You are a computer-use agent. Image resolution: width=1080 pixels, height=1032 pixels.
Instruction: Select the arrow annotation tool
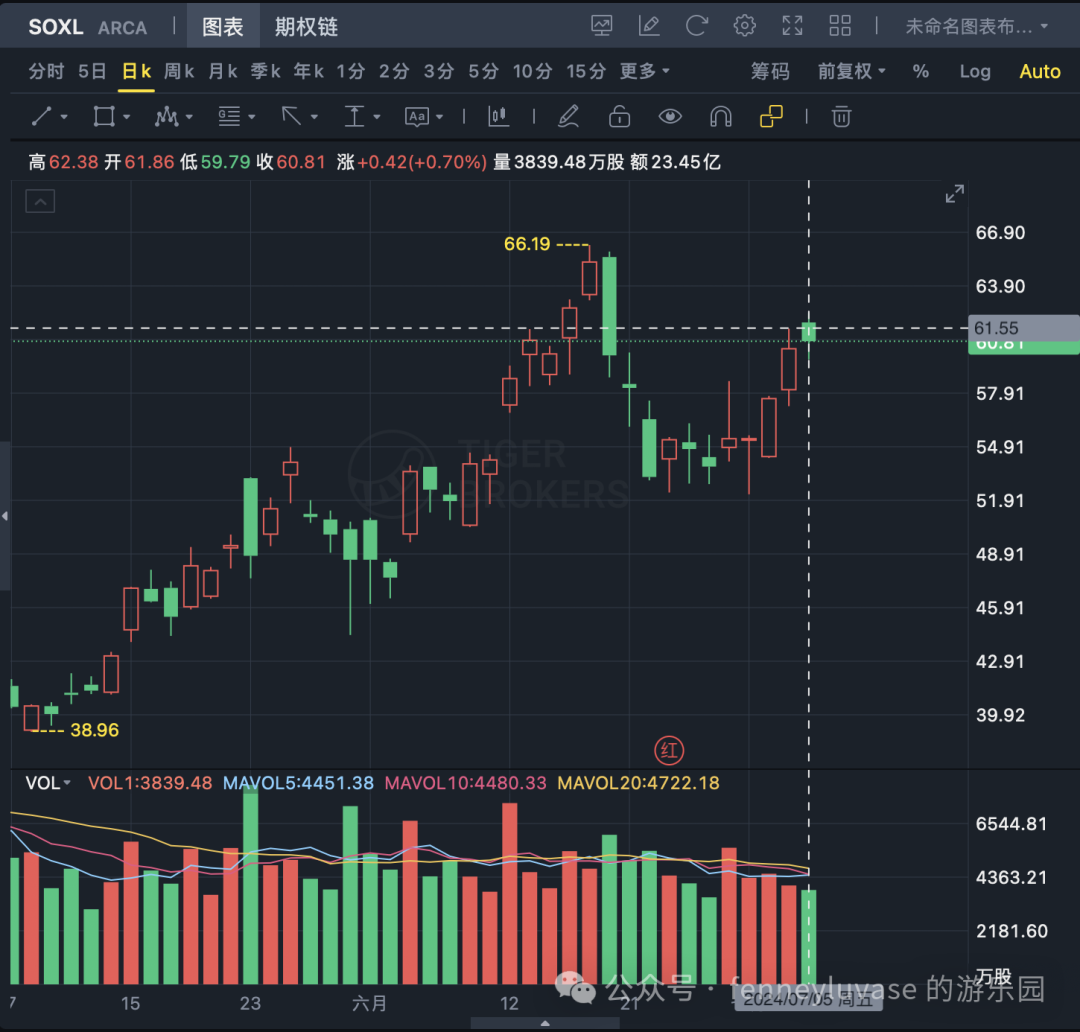(291, 116)
